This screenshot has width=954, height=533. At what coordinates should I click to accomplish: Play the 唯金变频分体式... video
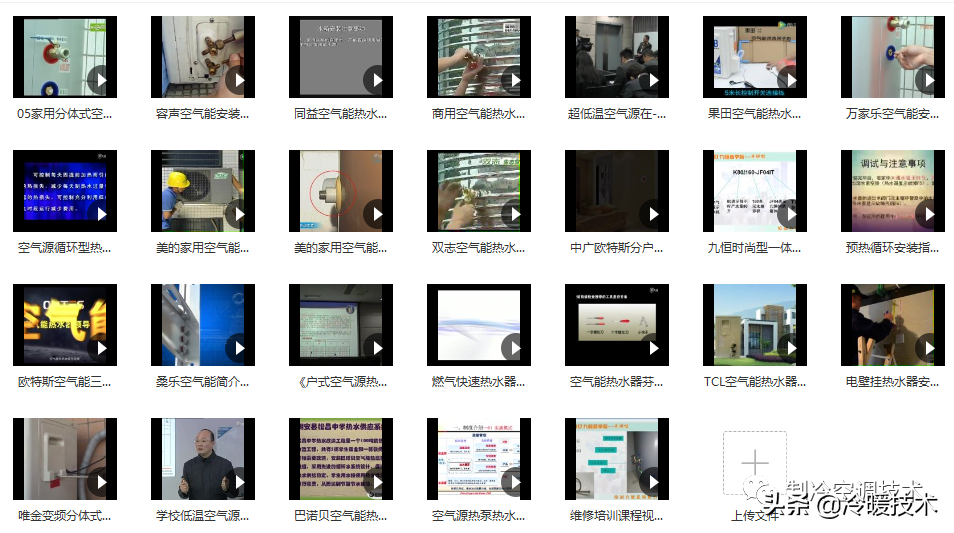(100, 482)
